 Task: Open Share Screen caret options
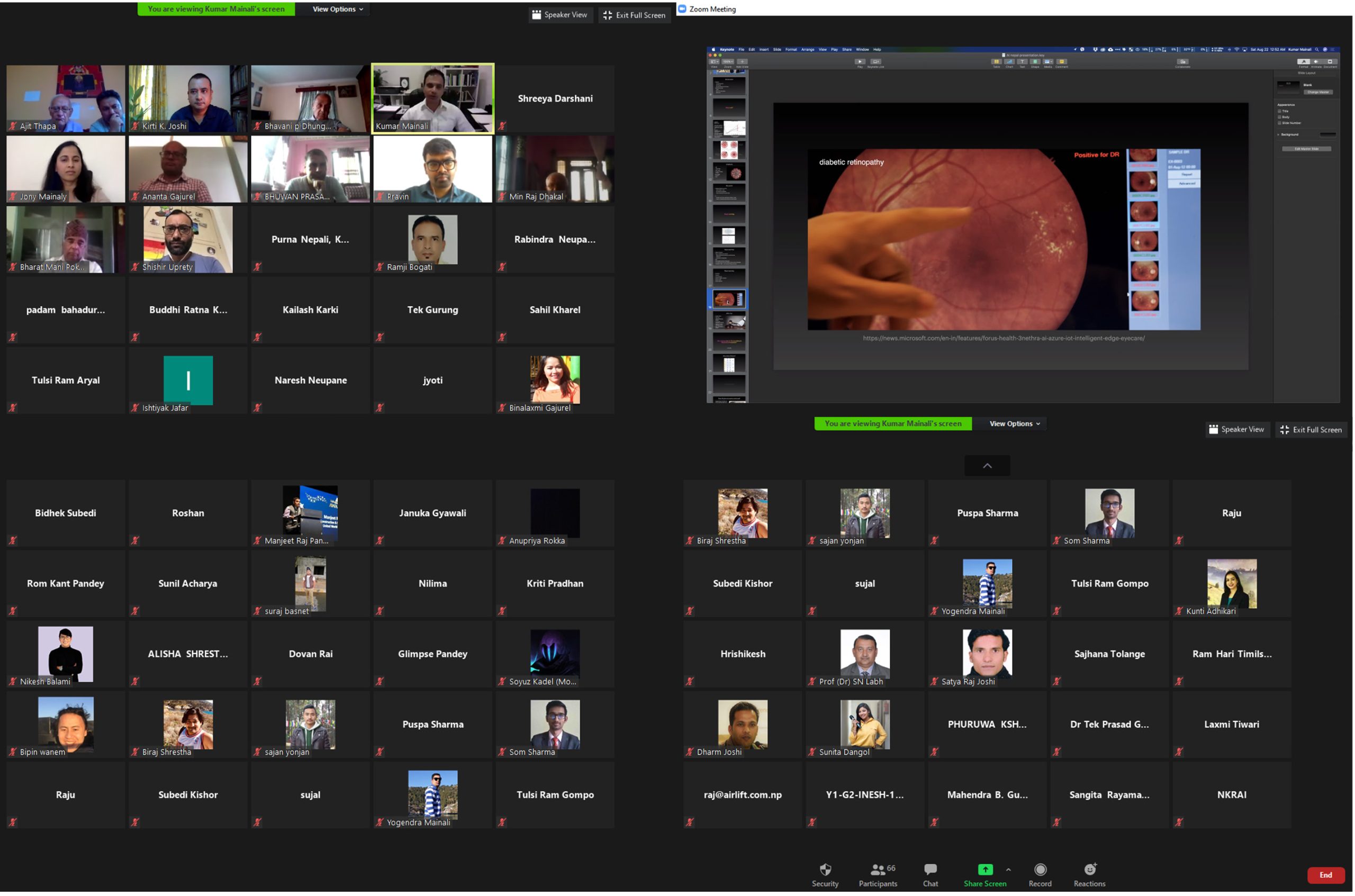pyautogui.click(x=1008, y=870)
